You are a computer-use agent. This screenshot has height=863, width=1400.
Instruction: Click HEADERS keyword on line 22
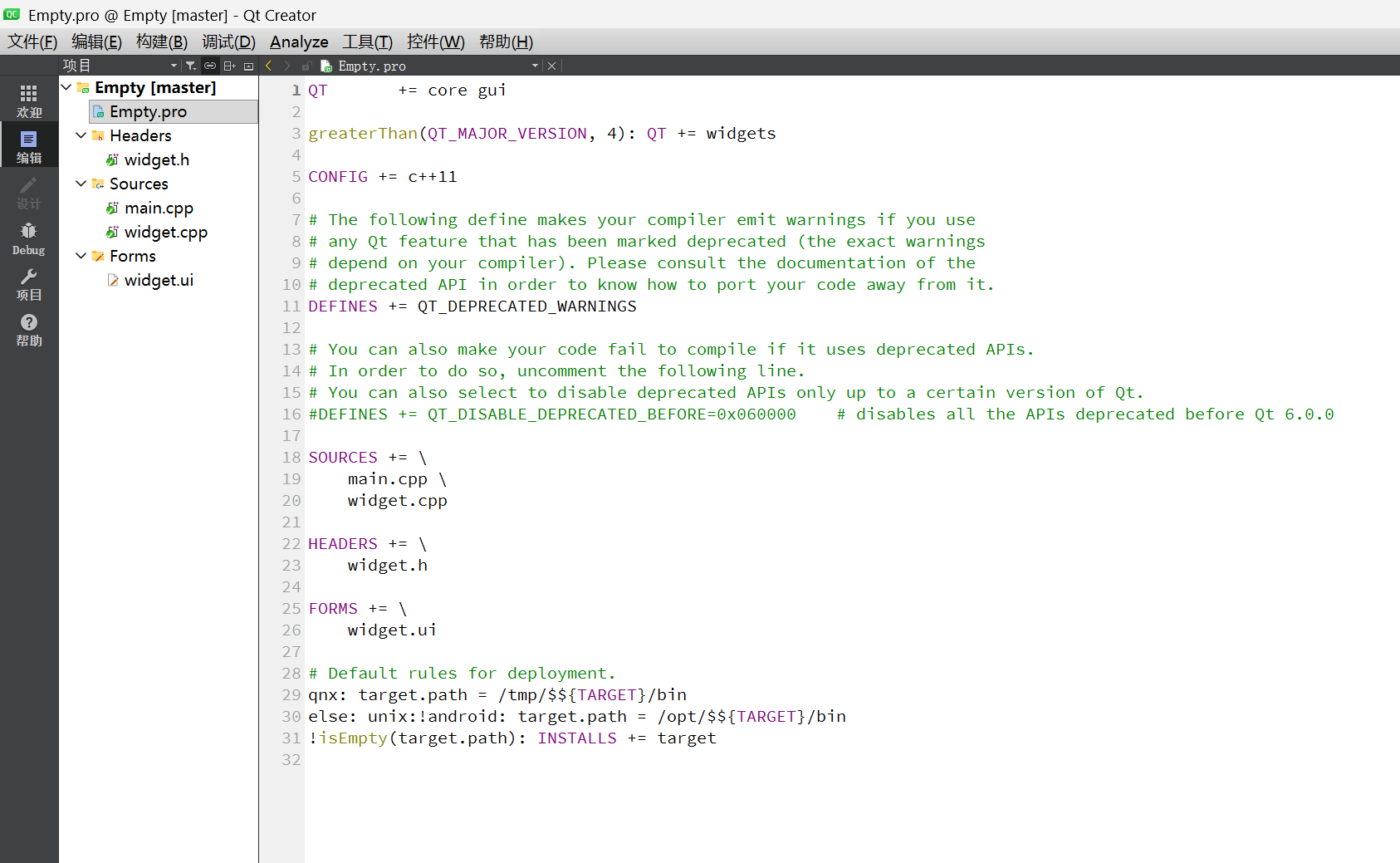click(x=343, y=544)
